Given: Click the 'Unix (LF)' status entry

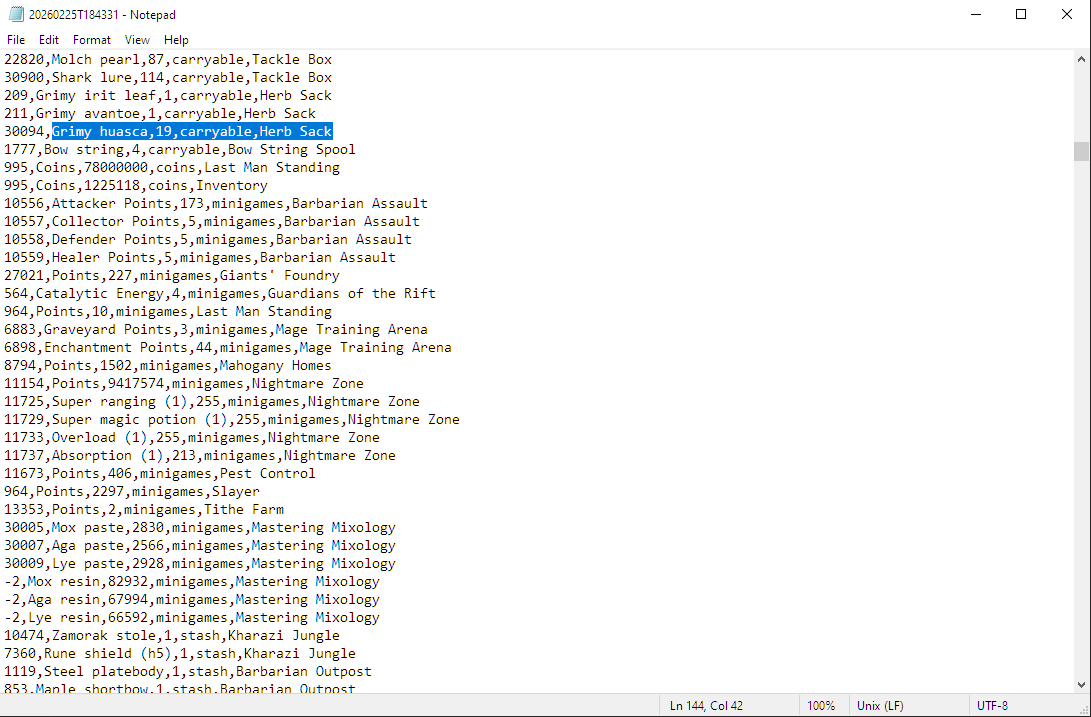Looking at the screenshot, I should coord(880,706).
